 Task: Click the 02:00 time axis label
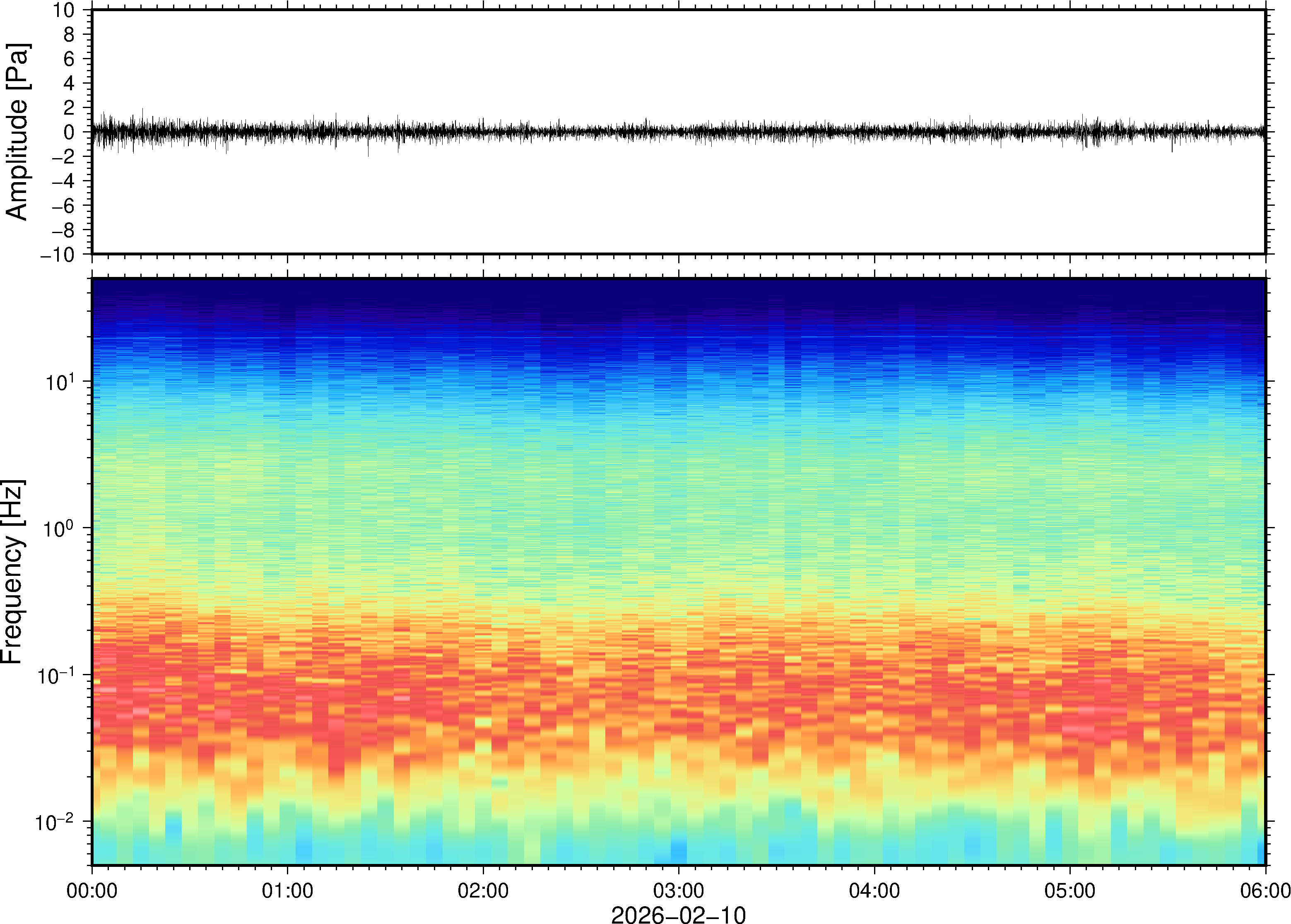483,890
